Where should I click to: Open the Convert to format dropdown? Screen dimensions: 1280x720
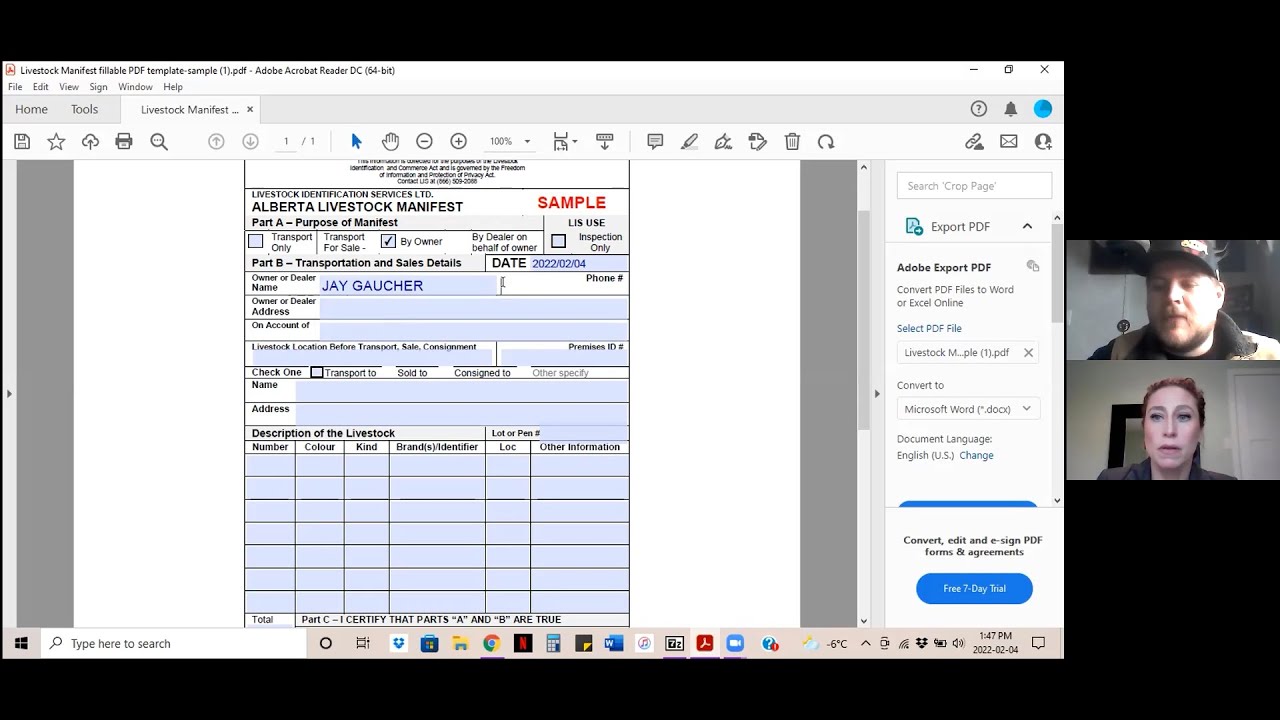[x=968, y=409]
